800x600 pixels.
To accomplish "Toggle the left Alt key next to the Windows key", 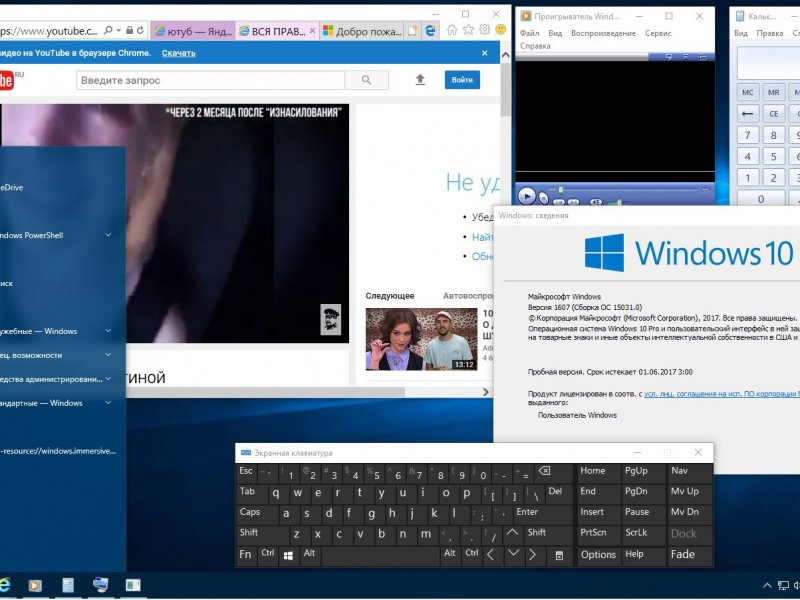I will [309, 555].
